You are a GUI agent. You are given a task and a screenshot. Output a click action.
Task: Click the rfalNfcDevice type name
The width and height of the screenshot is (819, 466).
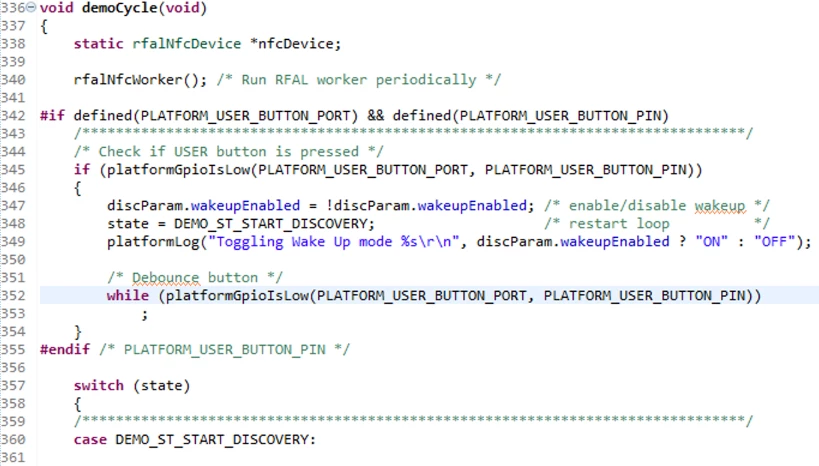pos(186,44)
